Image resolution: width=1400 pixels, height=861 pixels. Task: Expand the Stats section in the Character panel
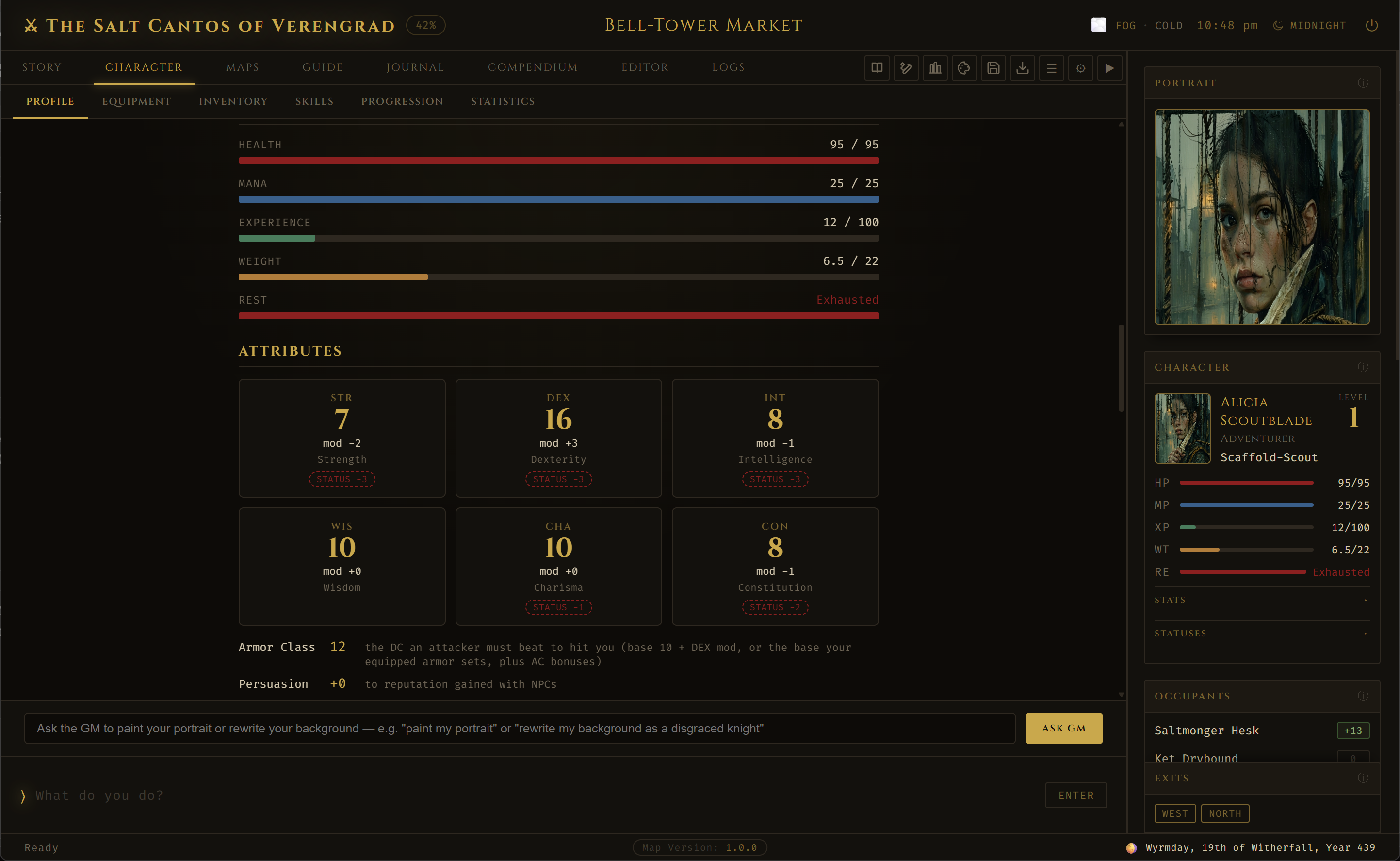click(1262, 600)
